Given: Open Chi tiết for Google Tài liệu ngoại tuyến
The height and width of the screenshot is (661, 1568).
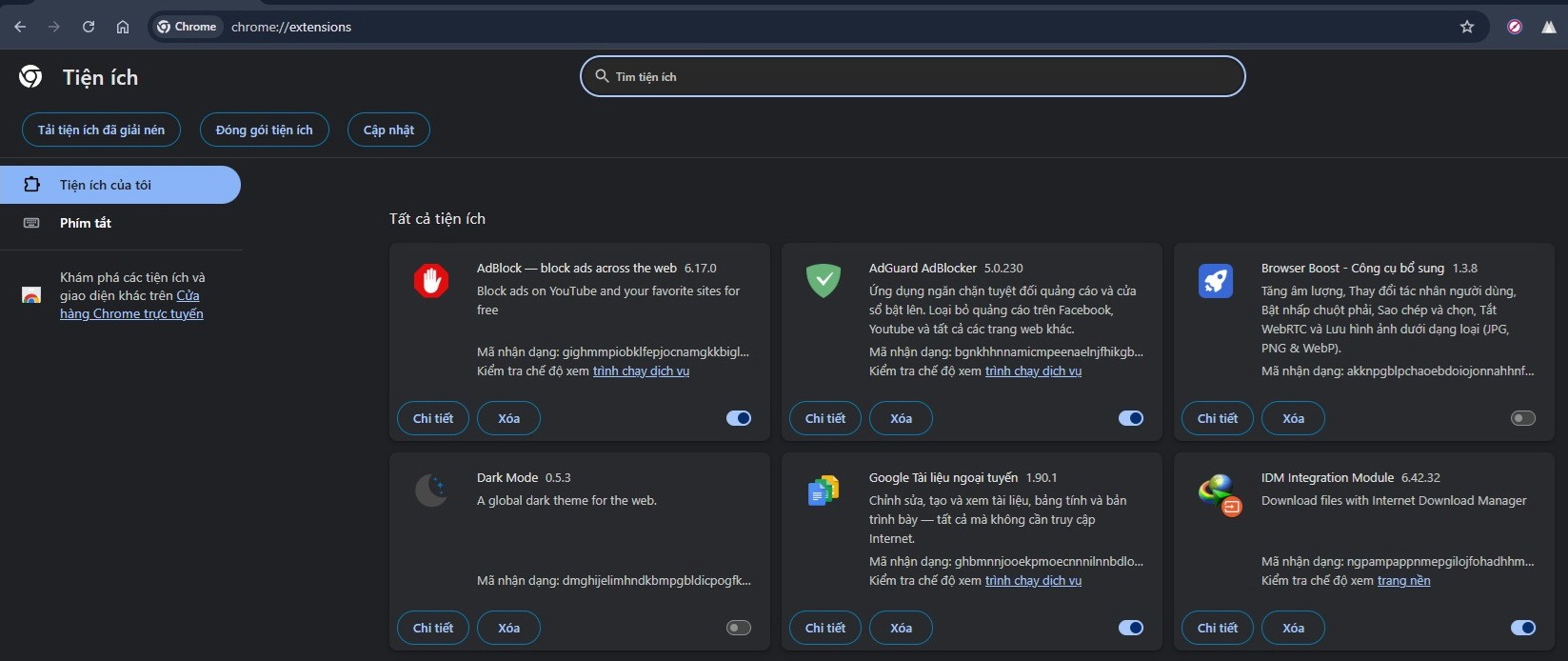Looking at the screenshot, I should point(825,628).
